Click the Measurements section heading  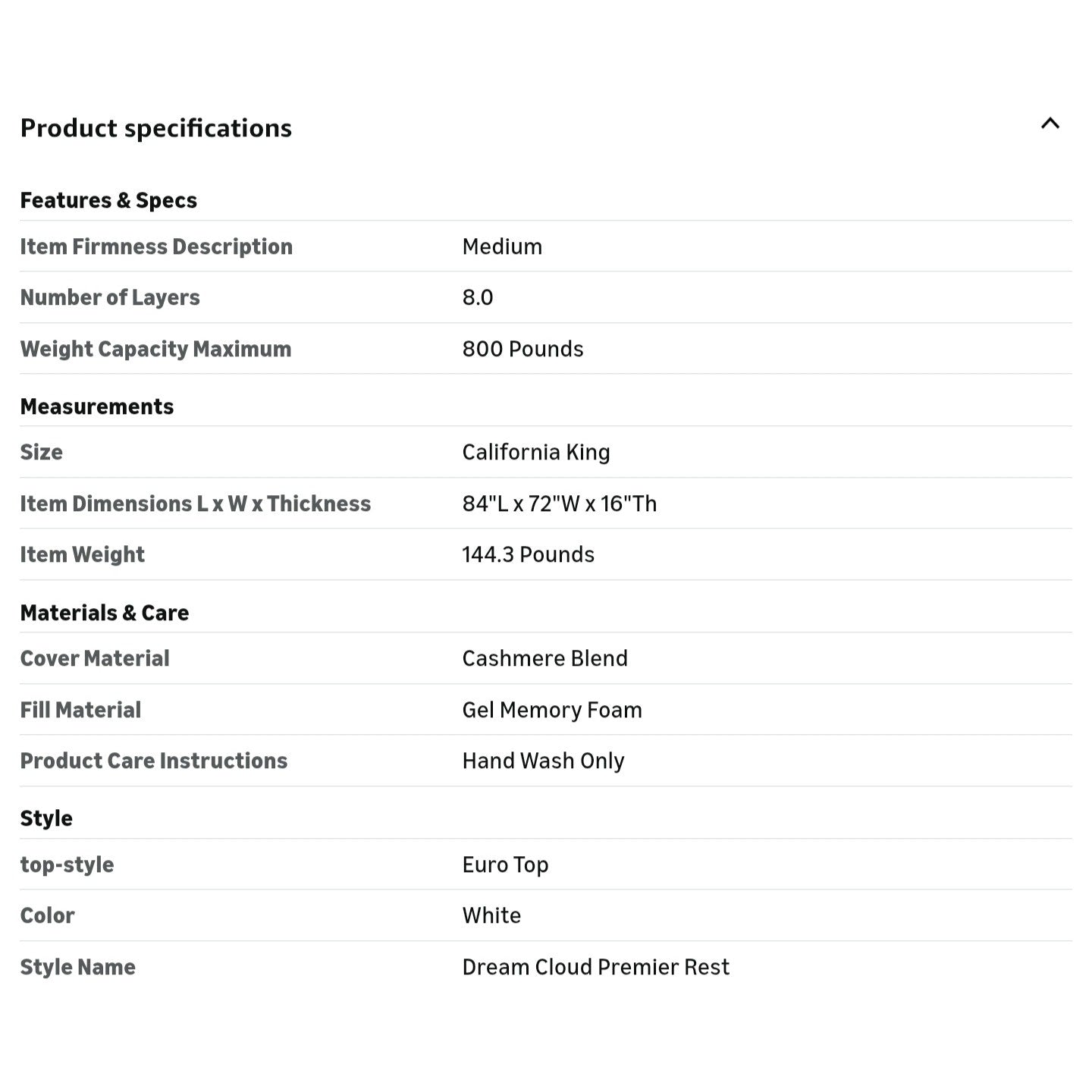97,406
